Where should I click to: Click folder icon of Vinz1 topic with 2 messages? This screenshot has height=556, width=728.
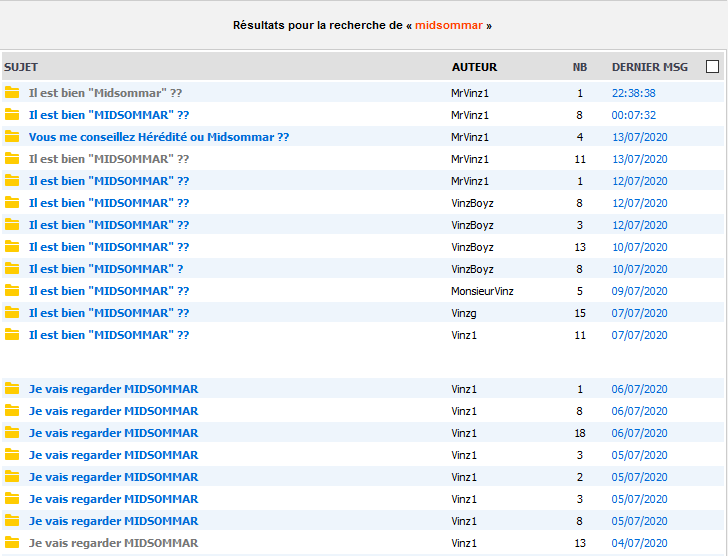pyautogui.click(x=12, y=477)
